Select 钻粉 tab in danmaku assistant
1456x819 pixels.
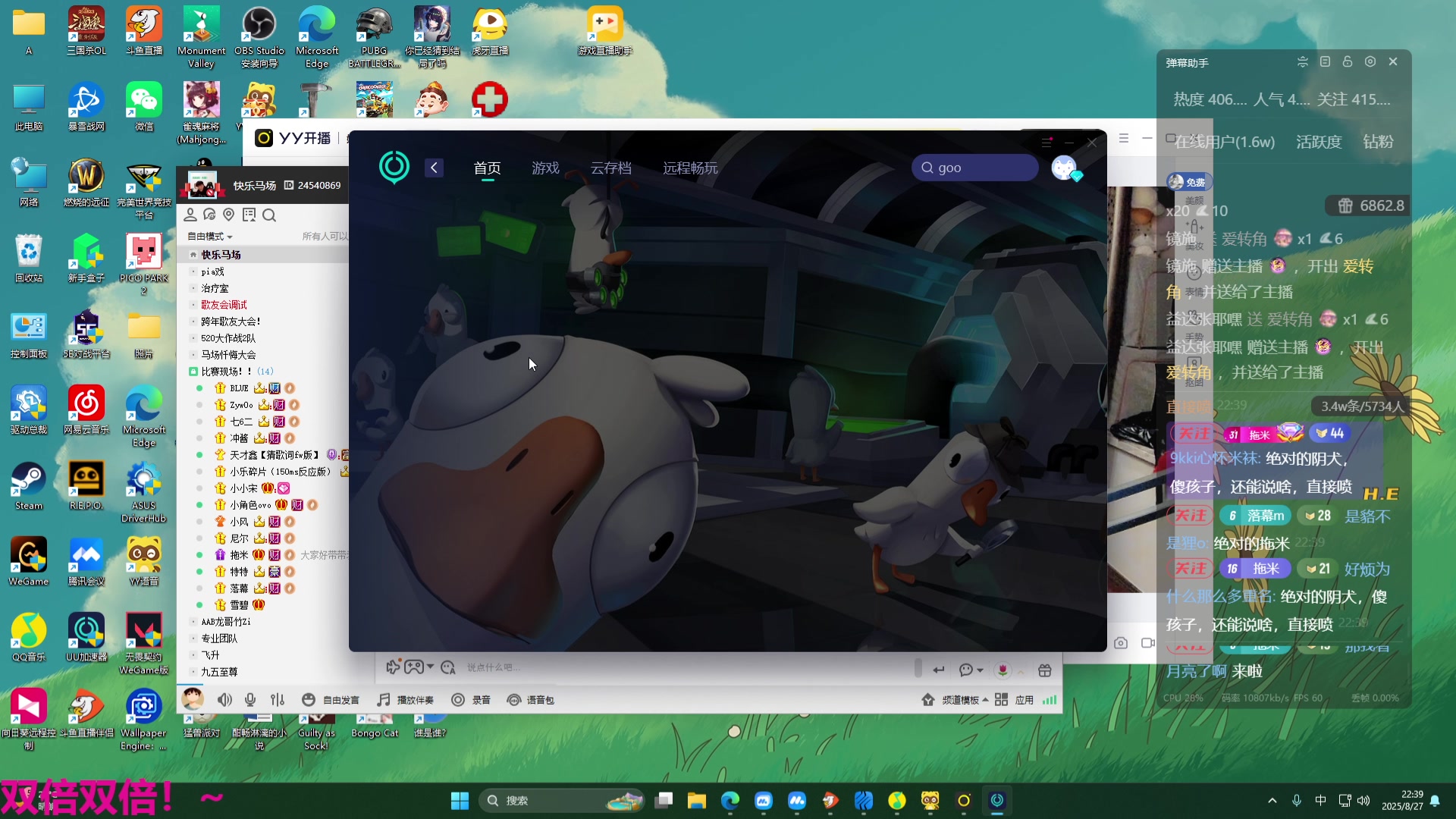pyautogui.click(x=1378, y=142)
